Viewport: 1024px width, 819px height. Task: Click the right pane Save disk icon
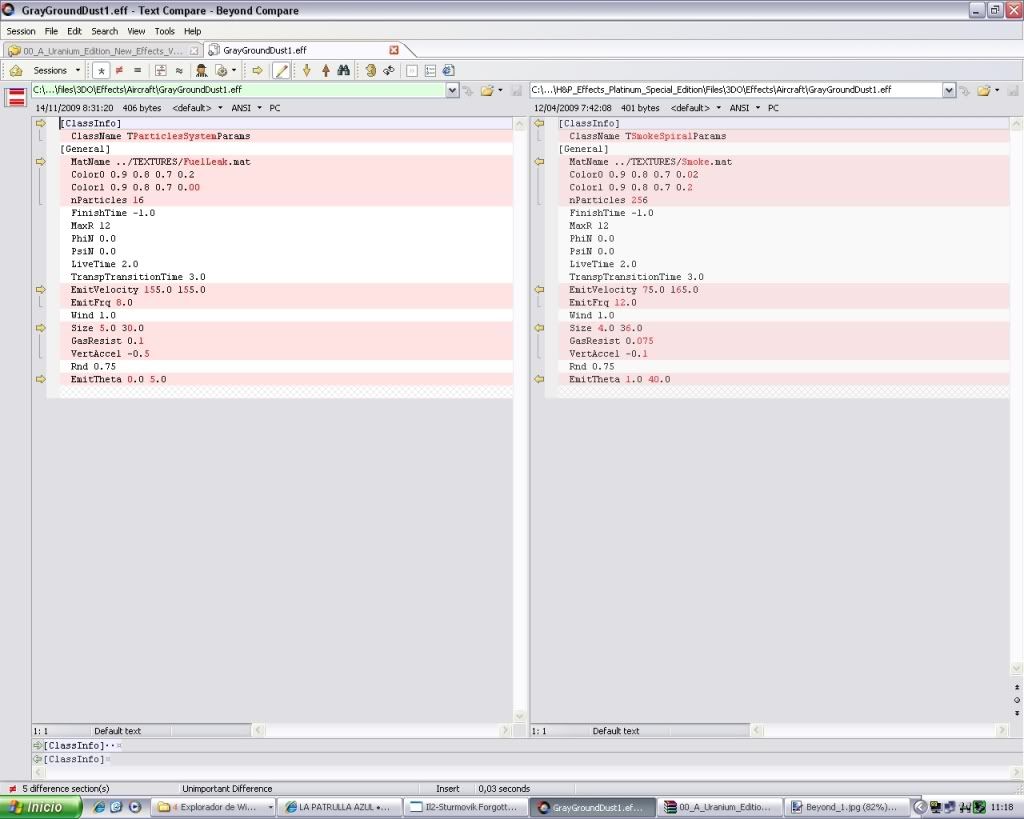(1013, 90)
